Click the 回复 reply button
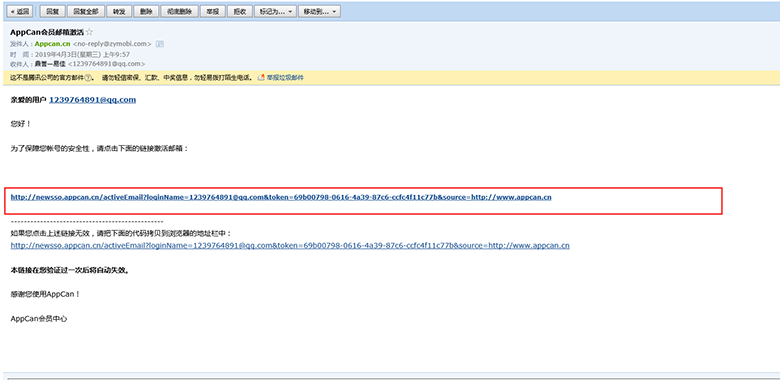The width and height of the screenshot is (780, 380). [51, 11]
